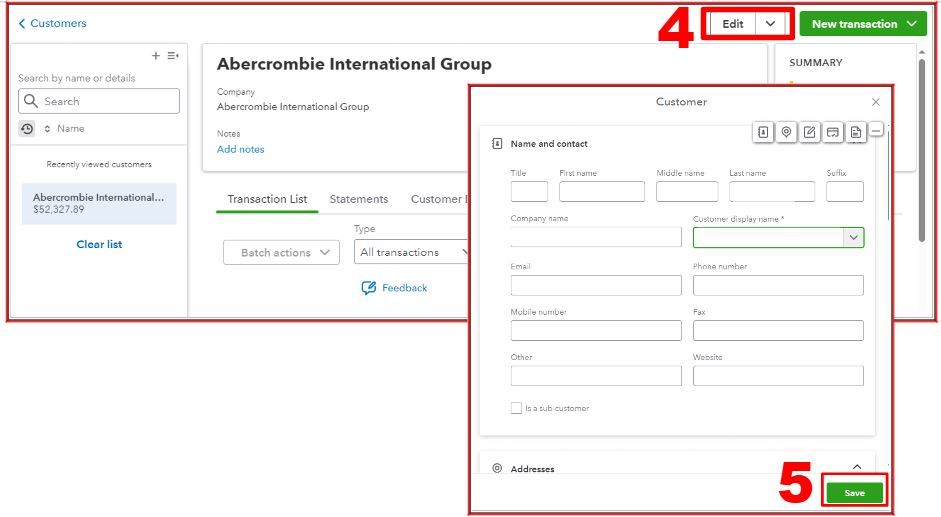Click Clear list link

(x=99, y=244)
